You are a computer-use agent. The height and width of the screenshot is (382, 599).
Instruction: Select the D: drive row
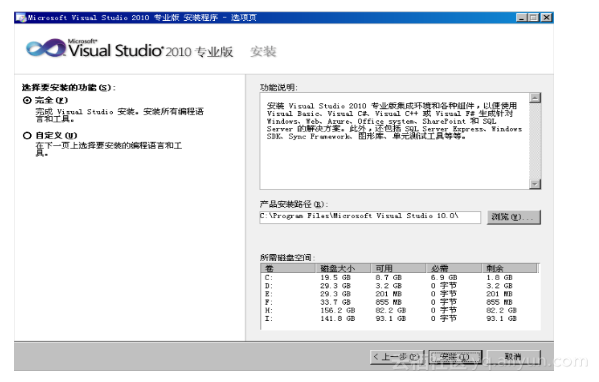pyautogui.click(x=399, y=286)
